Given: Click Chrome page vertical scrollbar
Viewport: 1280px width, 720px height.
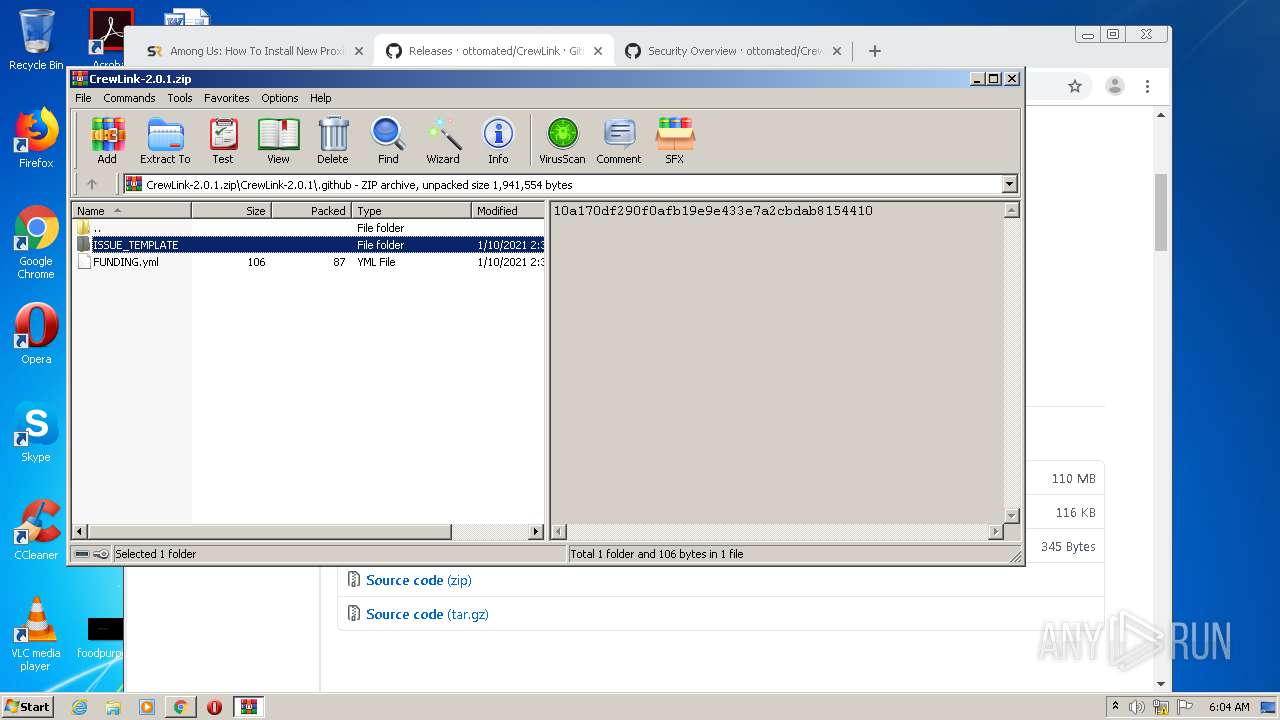Looking at the screenshot, I should [x=1161, y=212].
